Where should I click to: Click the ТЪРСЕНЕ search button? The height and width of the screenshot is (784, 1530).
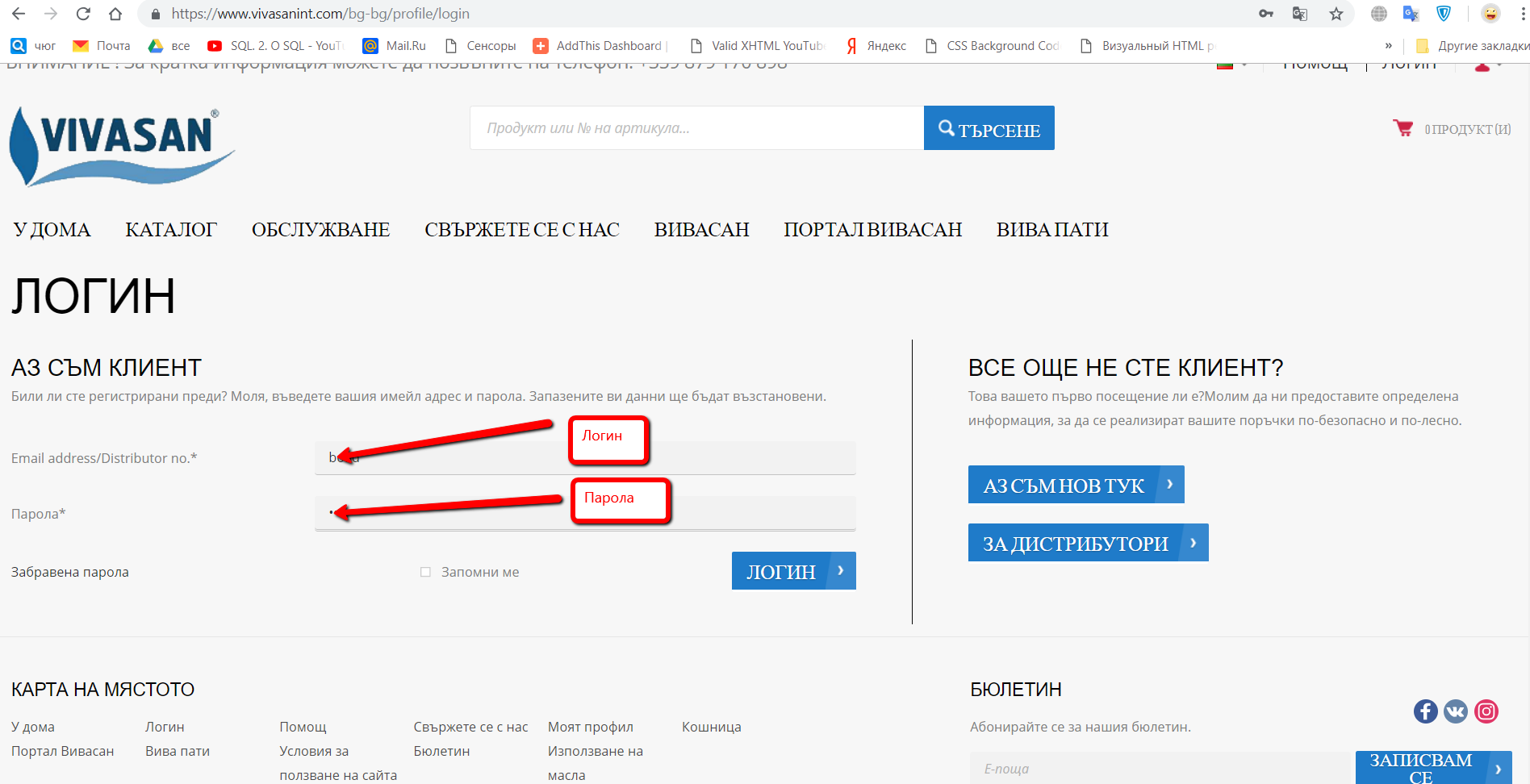(x=989, y=128)
